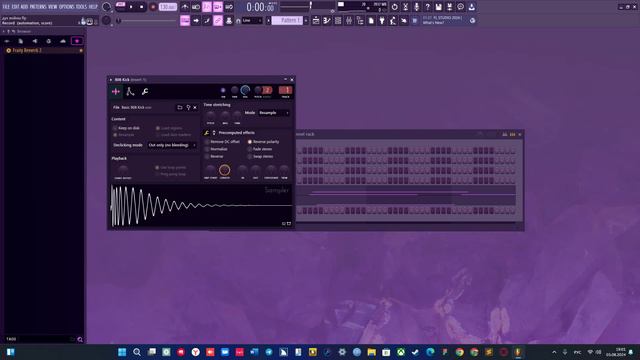Image resolution: width=640 pixels, height=360 pixels.
Task: Click the sampler channel volume knob
Action: [245, 90]
